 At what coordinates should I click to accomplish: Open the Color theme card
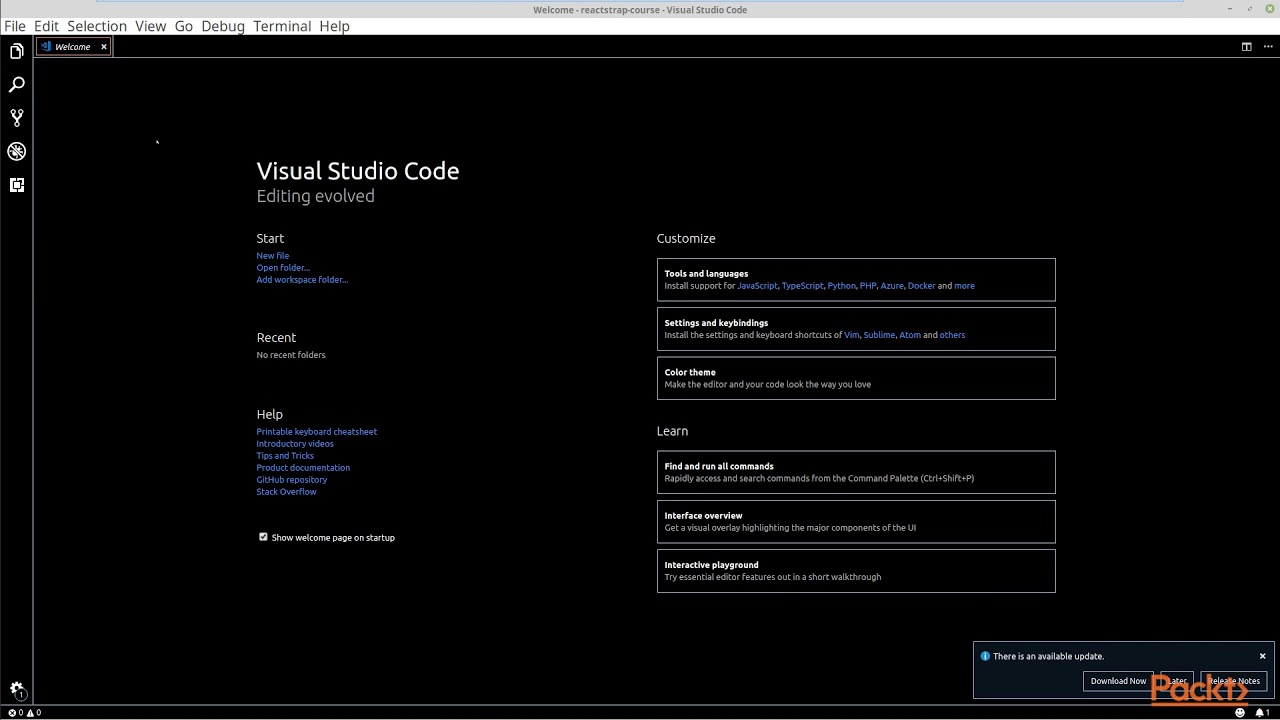pyautogui.click(x=856, y=378)
